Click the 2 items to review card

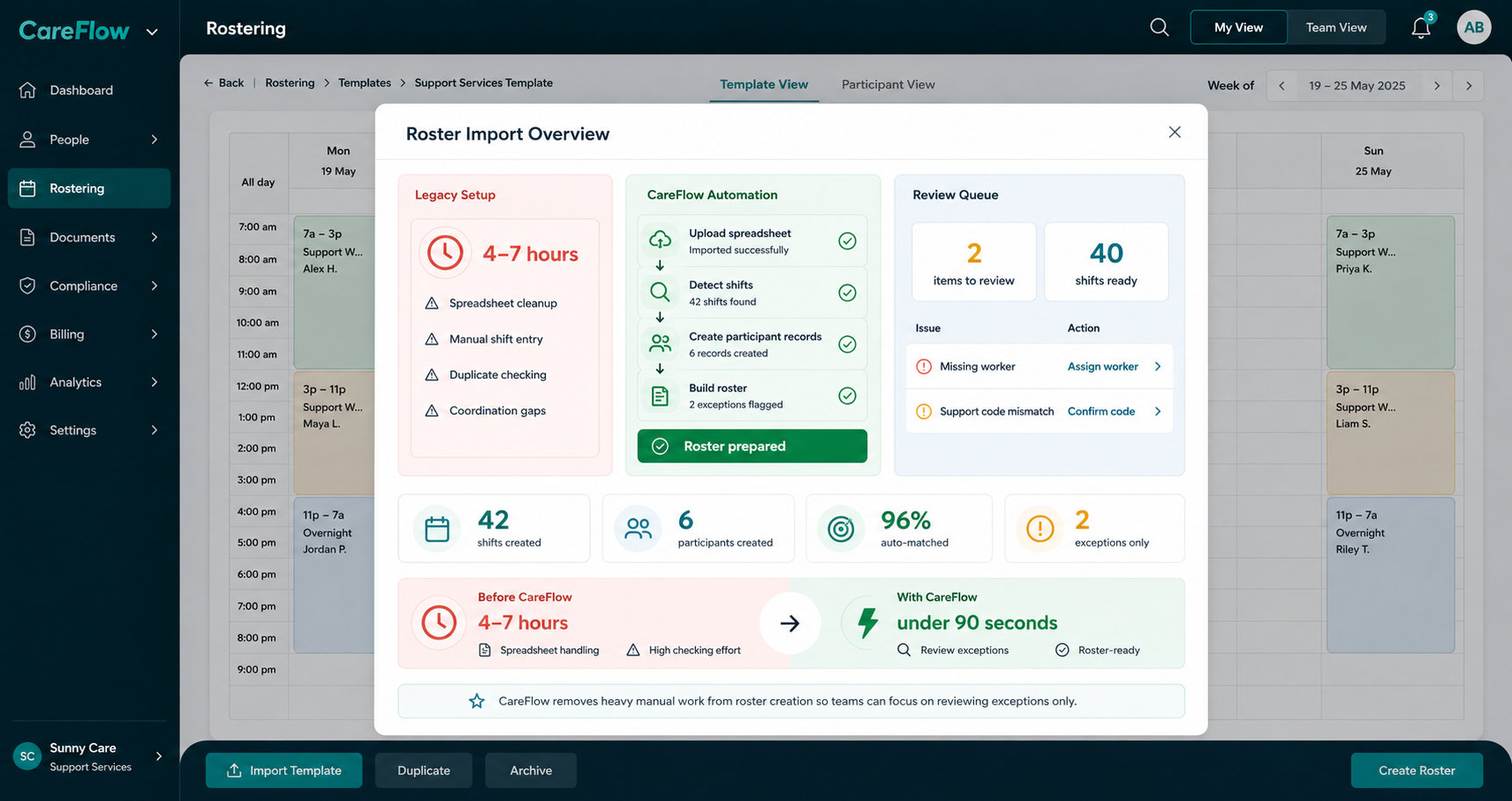(974, 261)
